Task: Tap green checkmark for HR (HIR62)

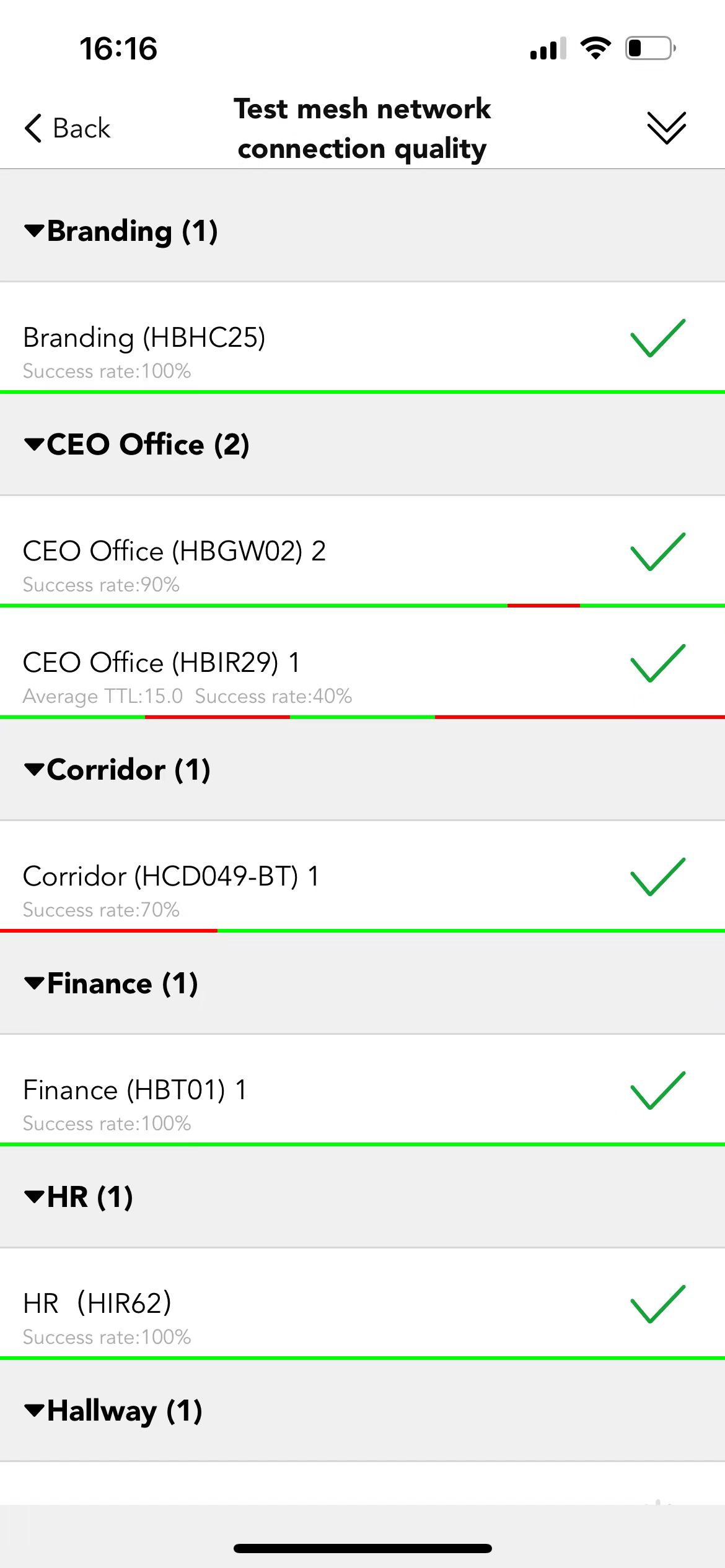Action: (657, 1304)
